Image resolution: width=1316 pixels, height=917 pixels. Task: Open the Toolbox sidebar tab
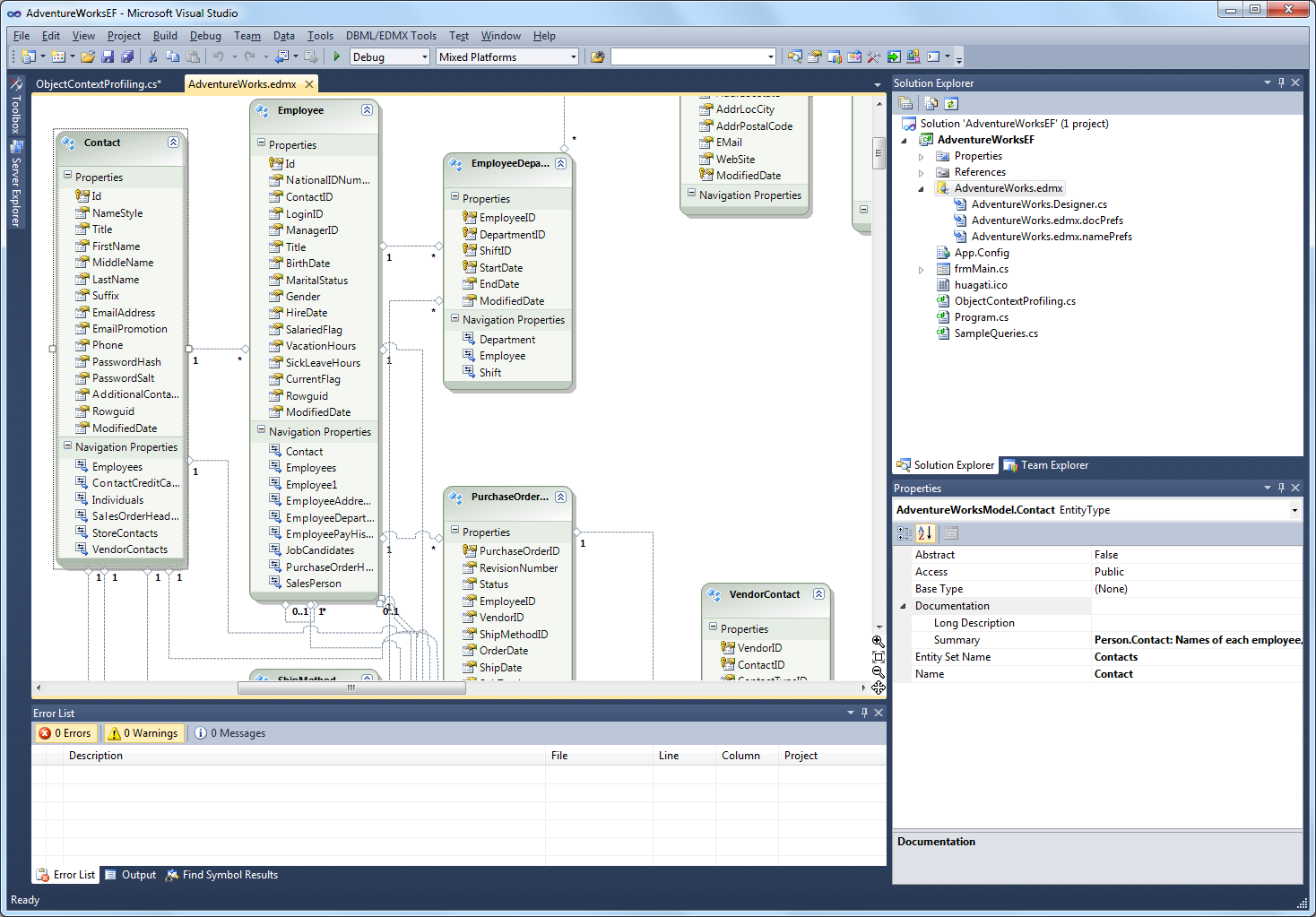click(15, 107)
